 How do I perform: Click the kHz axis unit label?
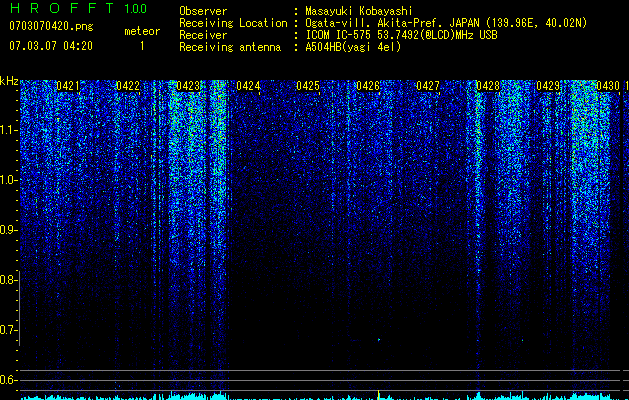(x=9, y=81)
